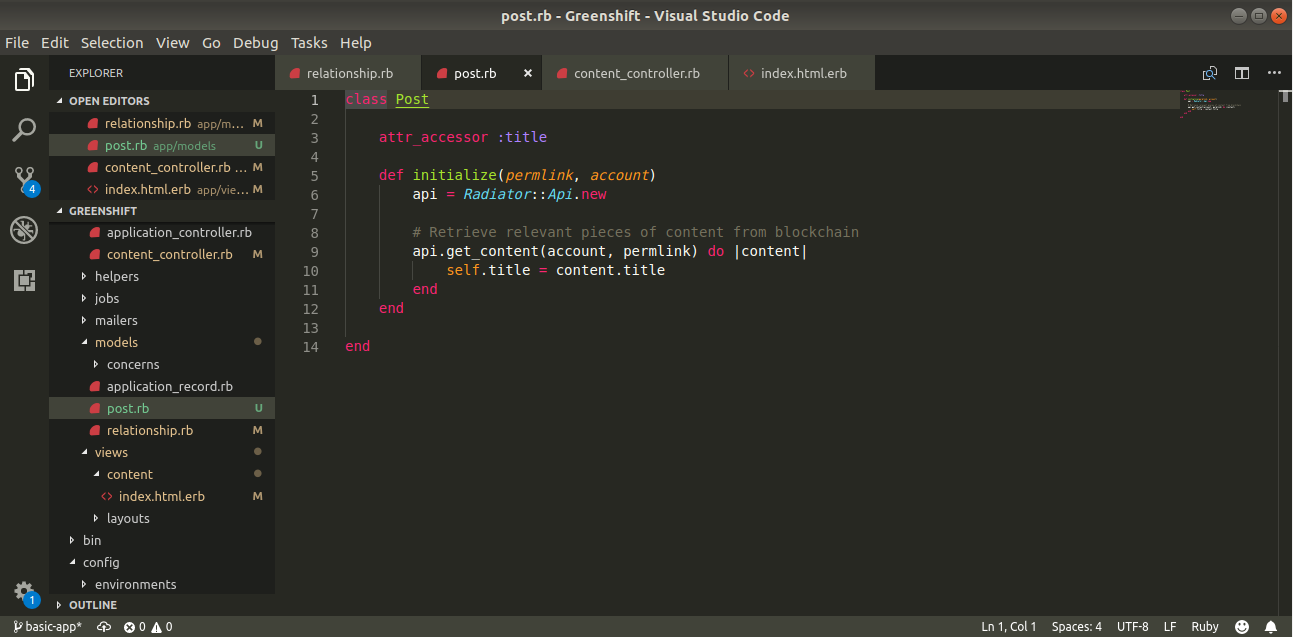Open the Debug view icon

pyautogui.click(x=24, y=231)
